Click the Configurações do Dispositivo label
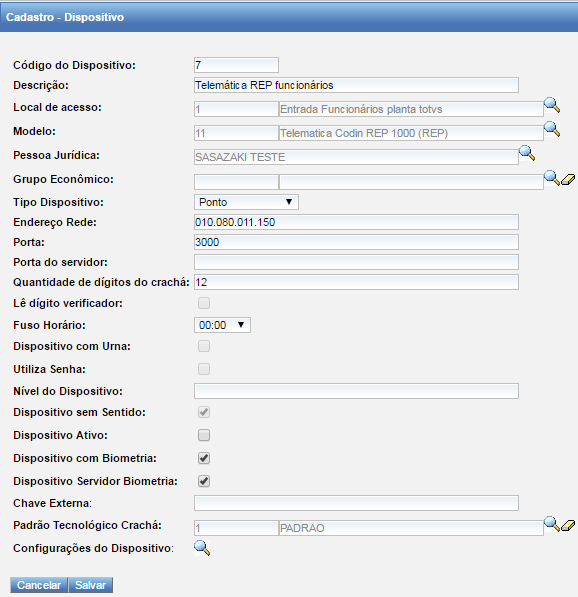The height and width of the screenshot is (597, 578). coord(93,548)
